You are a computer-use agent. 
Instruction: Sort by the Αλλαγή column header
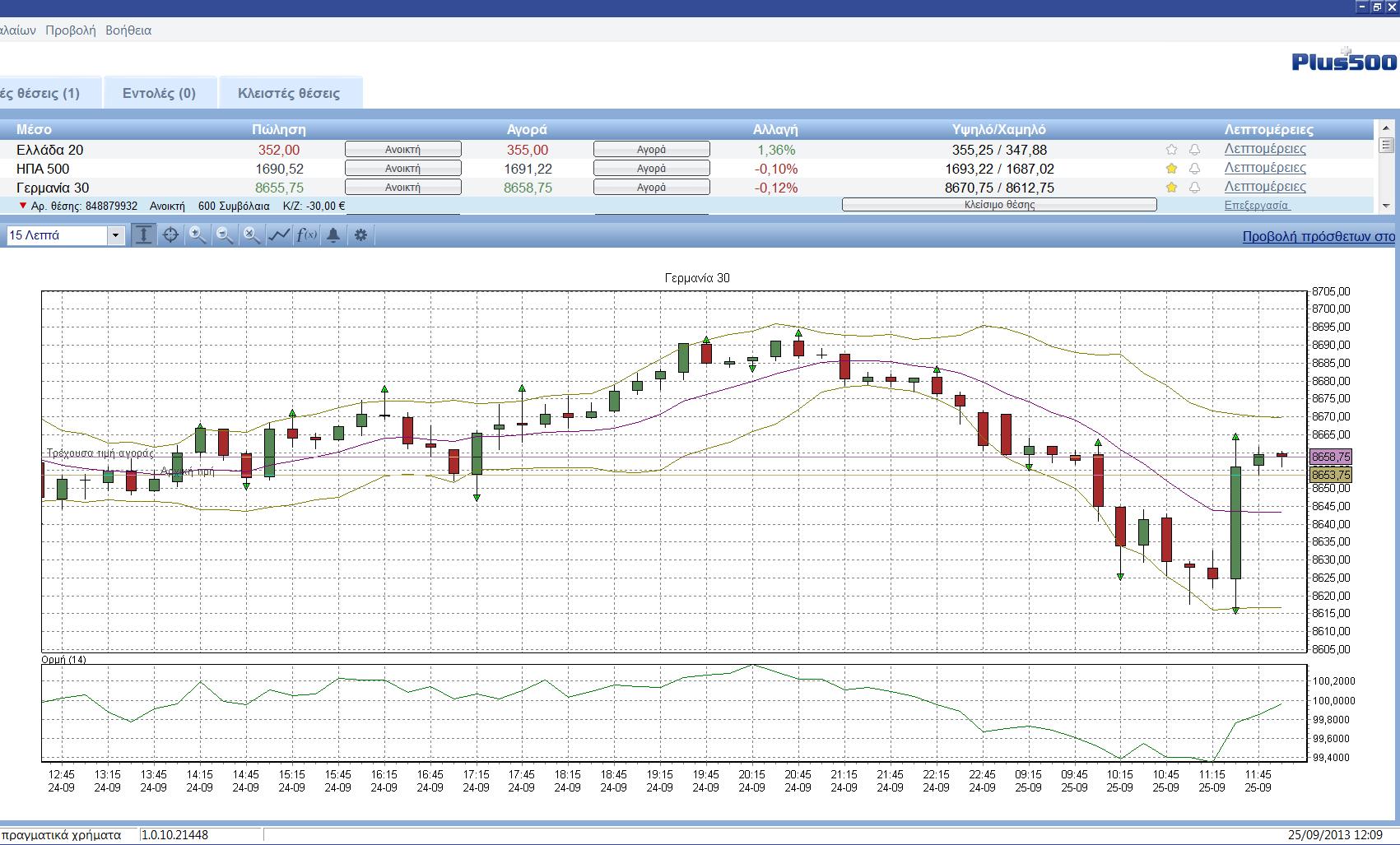(775, 129)
